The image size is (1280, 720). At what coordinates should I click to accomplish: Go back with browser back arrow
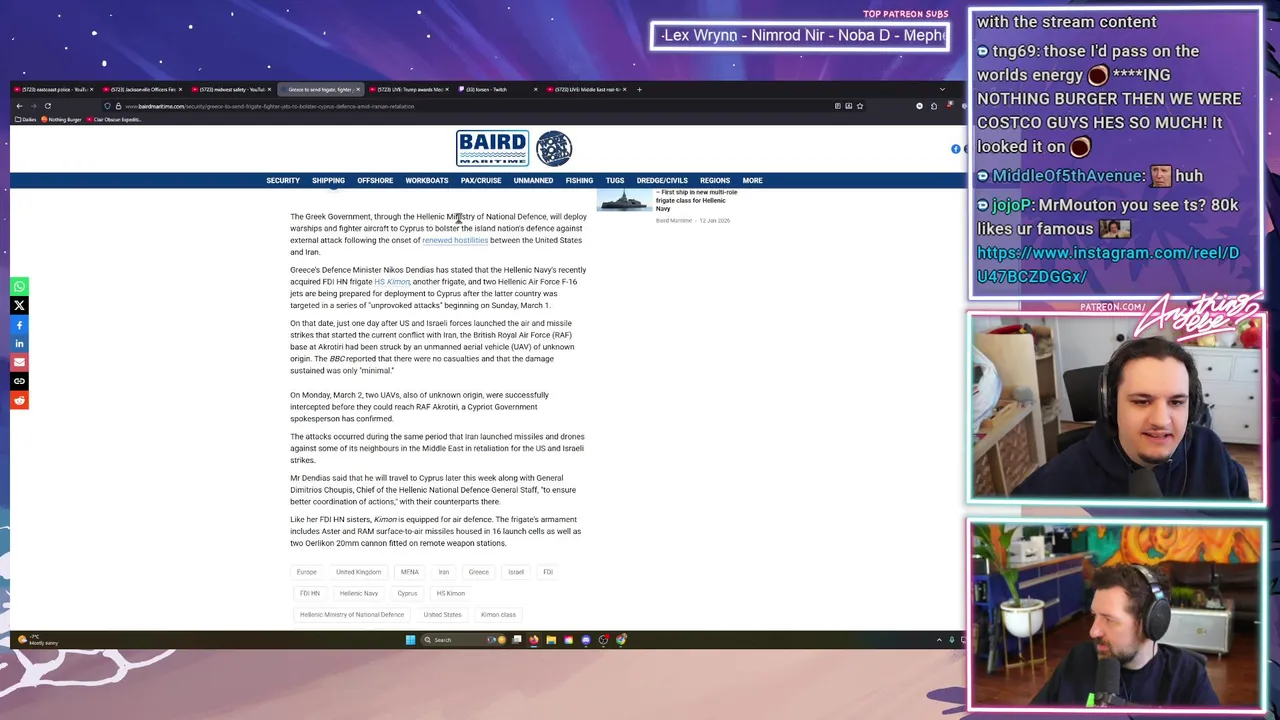coord(19,106)
